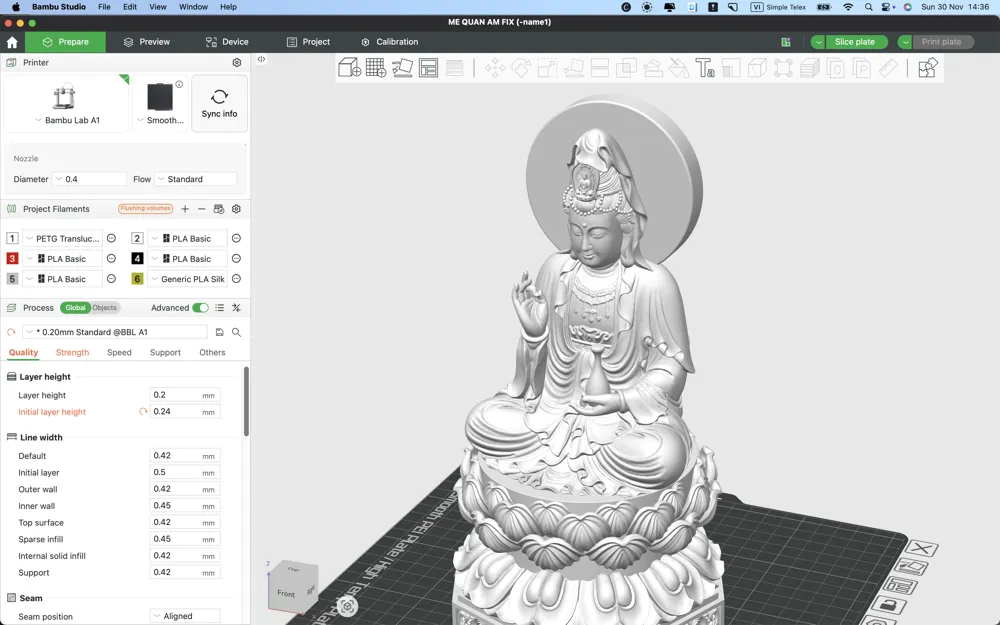The image size is (1000, 625).
Task: Click the compare presets icon
Action: 236,307
